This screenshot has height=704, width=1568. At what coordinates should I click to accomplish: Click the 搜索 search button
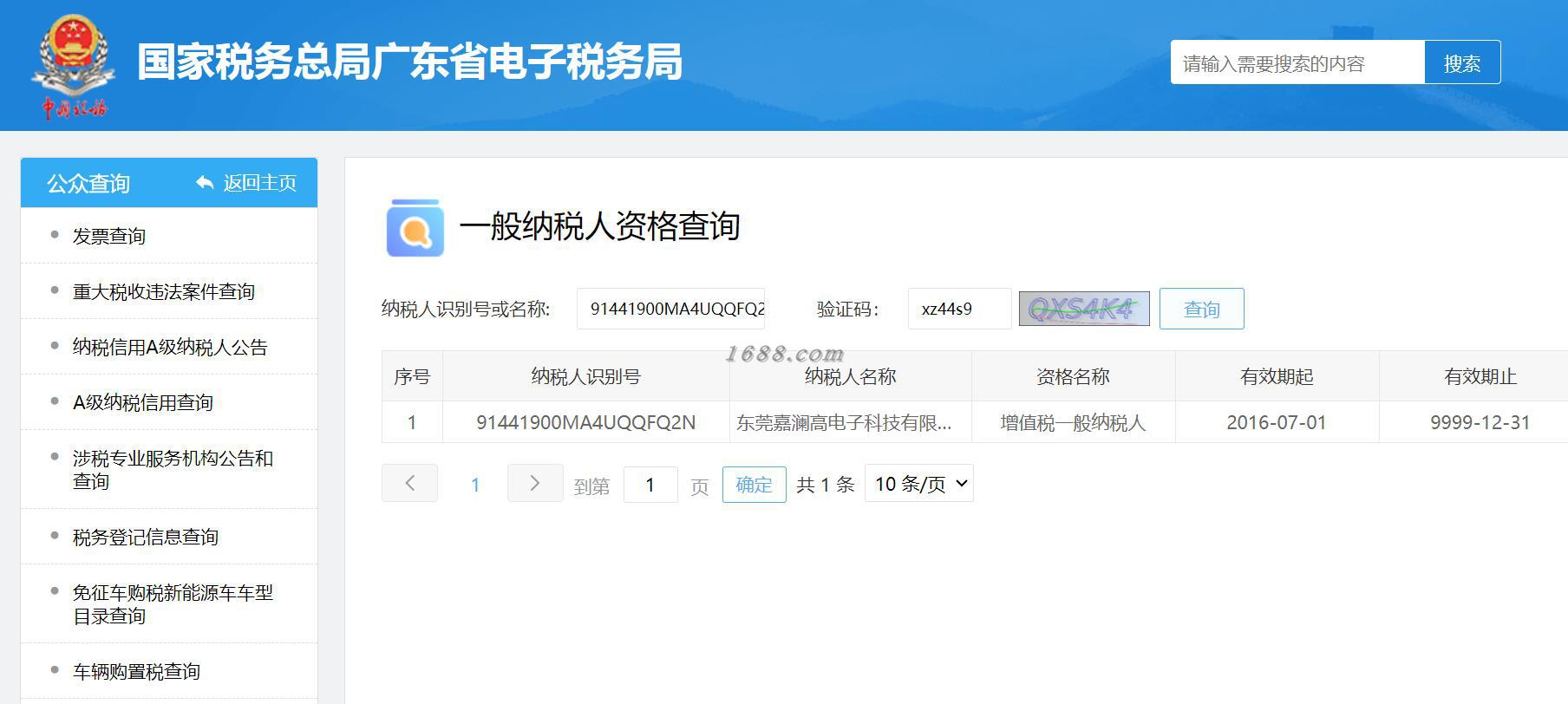(1462, 62)
